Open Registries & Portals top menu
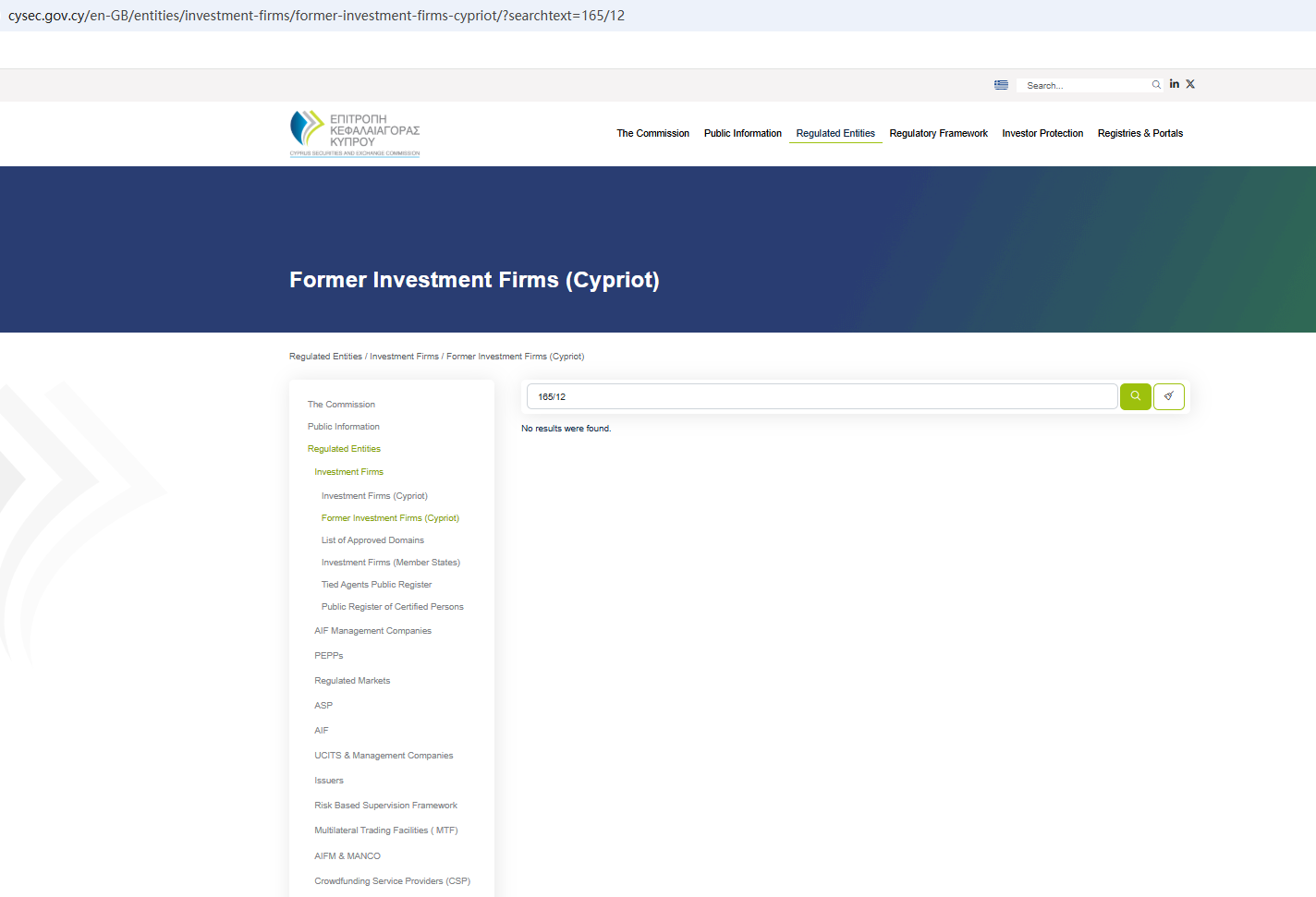 coord(1140,133)
